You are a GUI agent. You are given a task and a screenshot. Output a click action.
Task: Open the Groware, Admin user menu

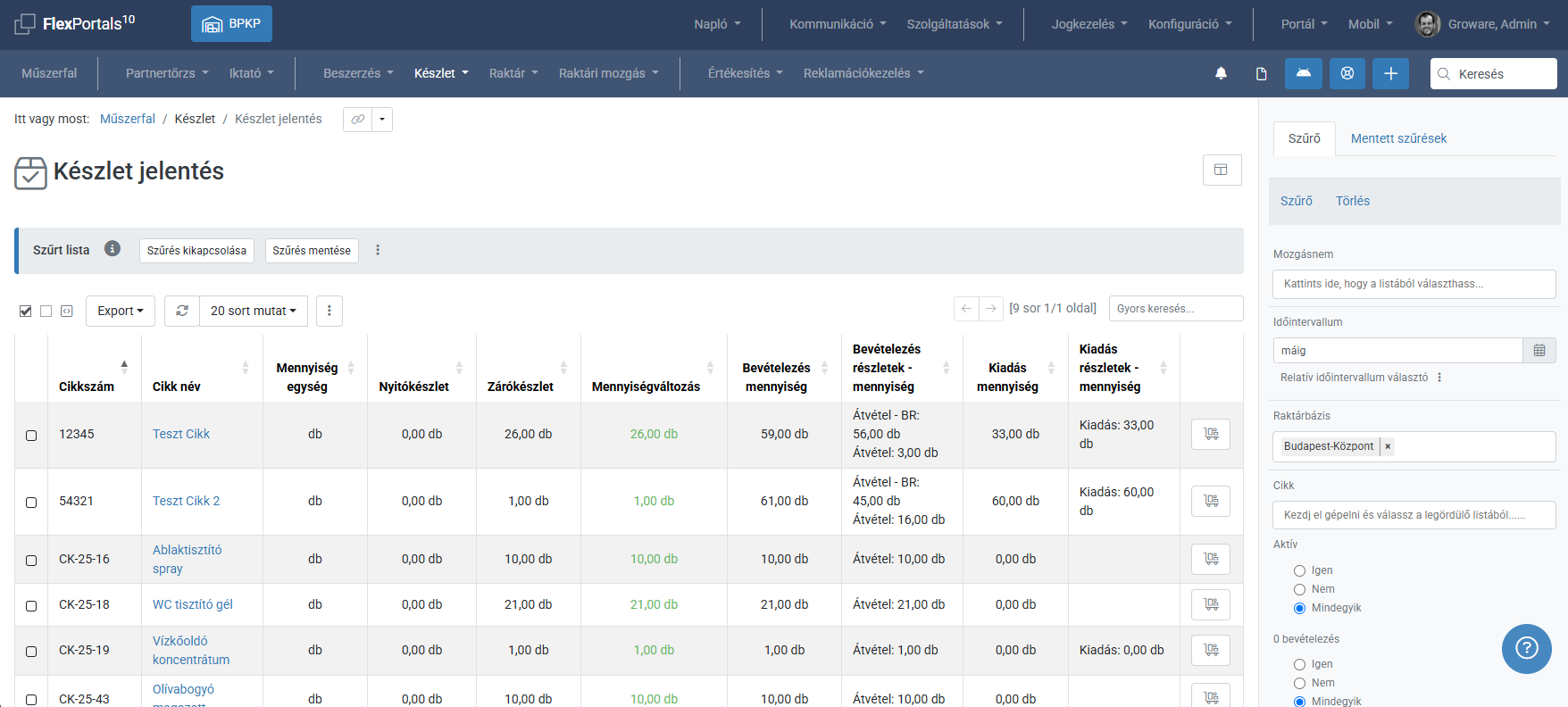click(x=1498, y=24)
